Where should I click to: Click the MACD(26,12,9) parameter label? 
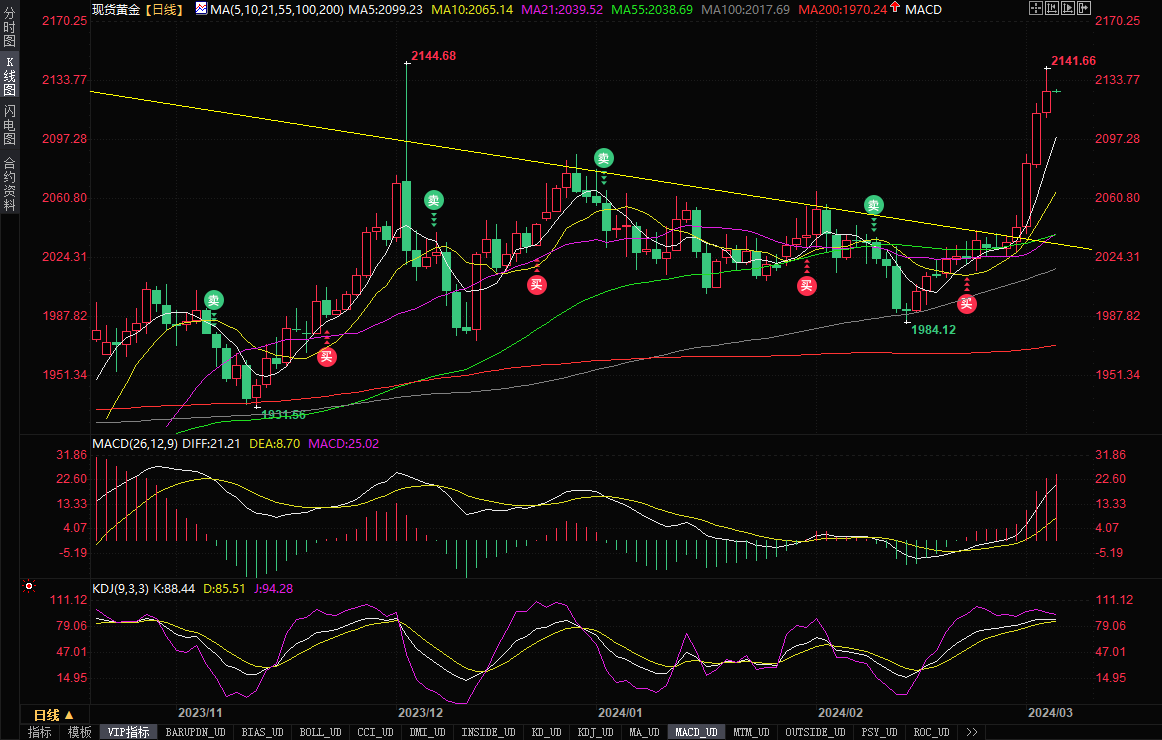135,443
